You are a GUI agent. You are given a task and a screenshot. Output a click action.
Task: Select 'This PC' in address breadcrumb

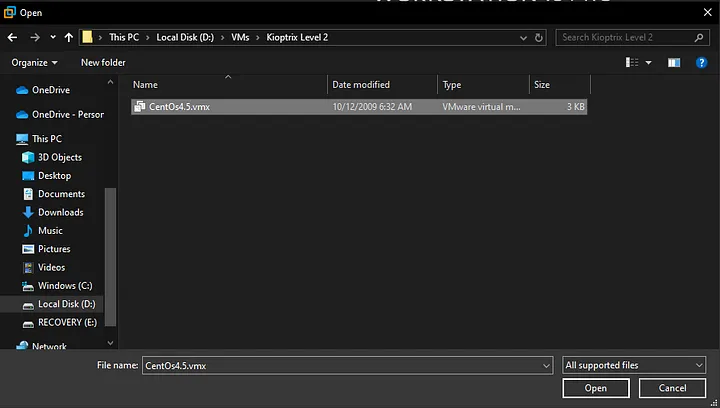point(124,37)
